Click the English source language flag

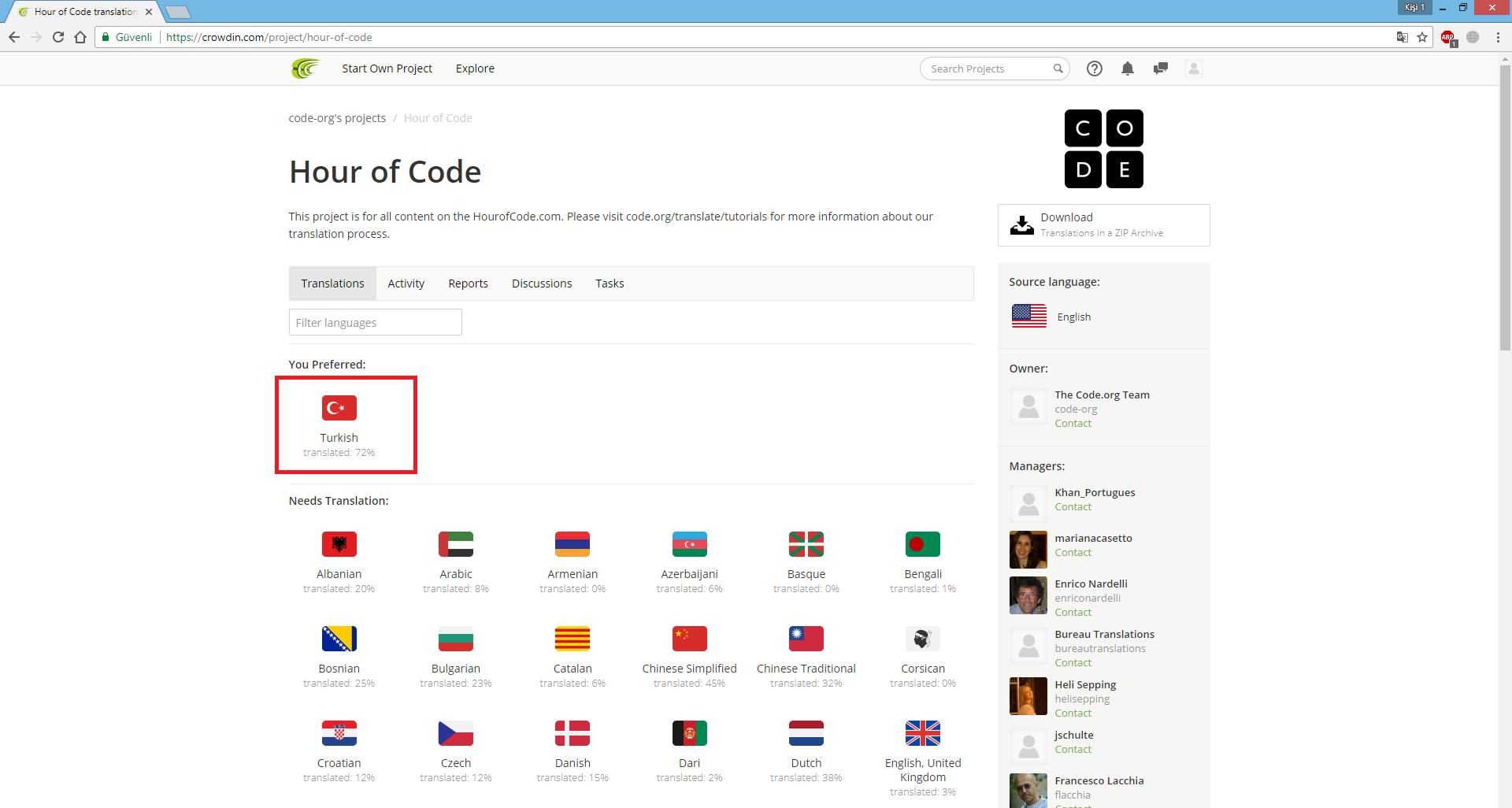point(1028,317)
